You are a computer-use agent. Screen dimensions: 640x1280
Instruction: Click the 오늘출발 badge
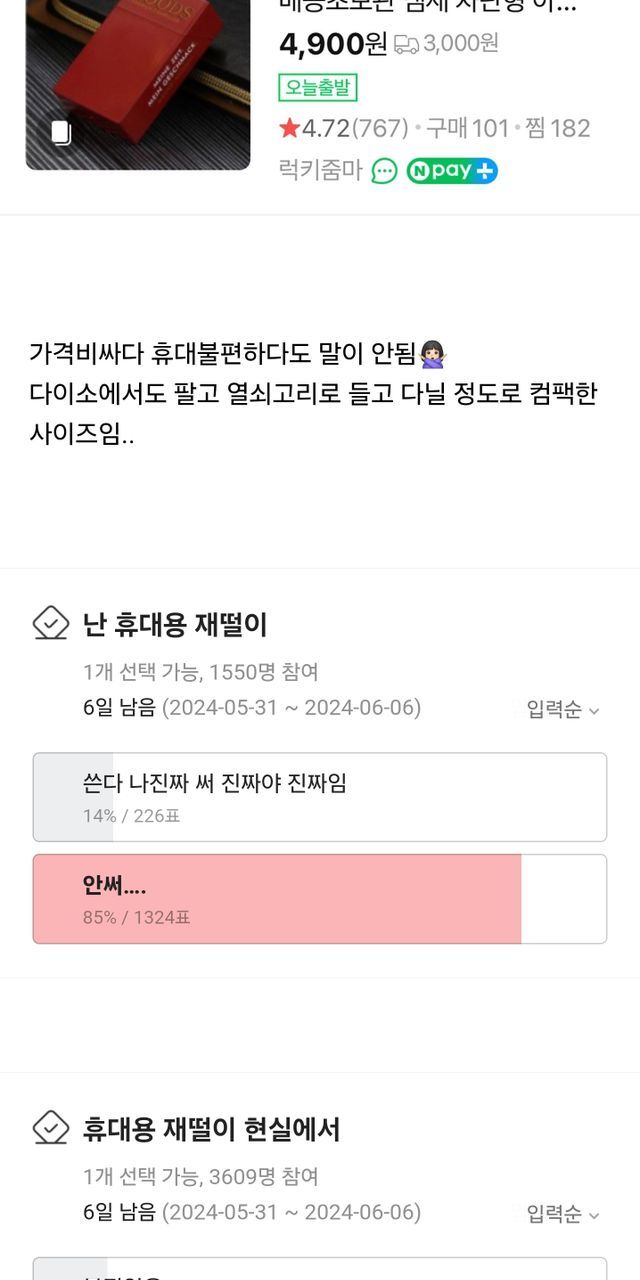point(317,88)
